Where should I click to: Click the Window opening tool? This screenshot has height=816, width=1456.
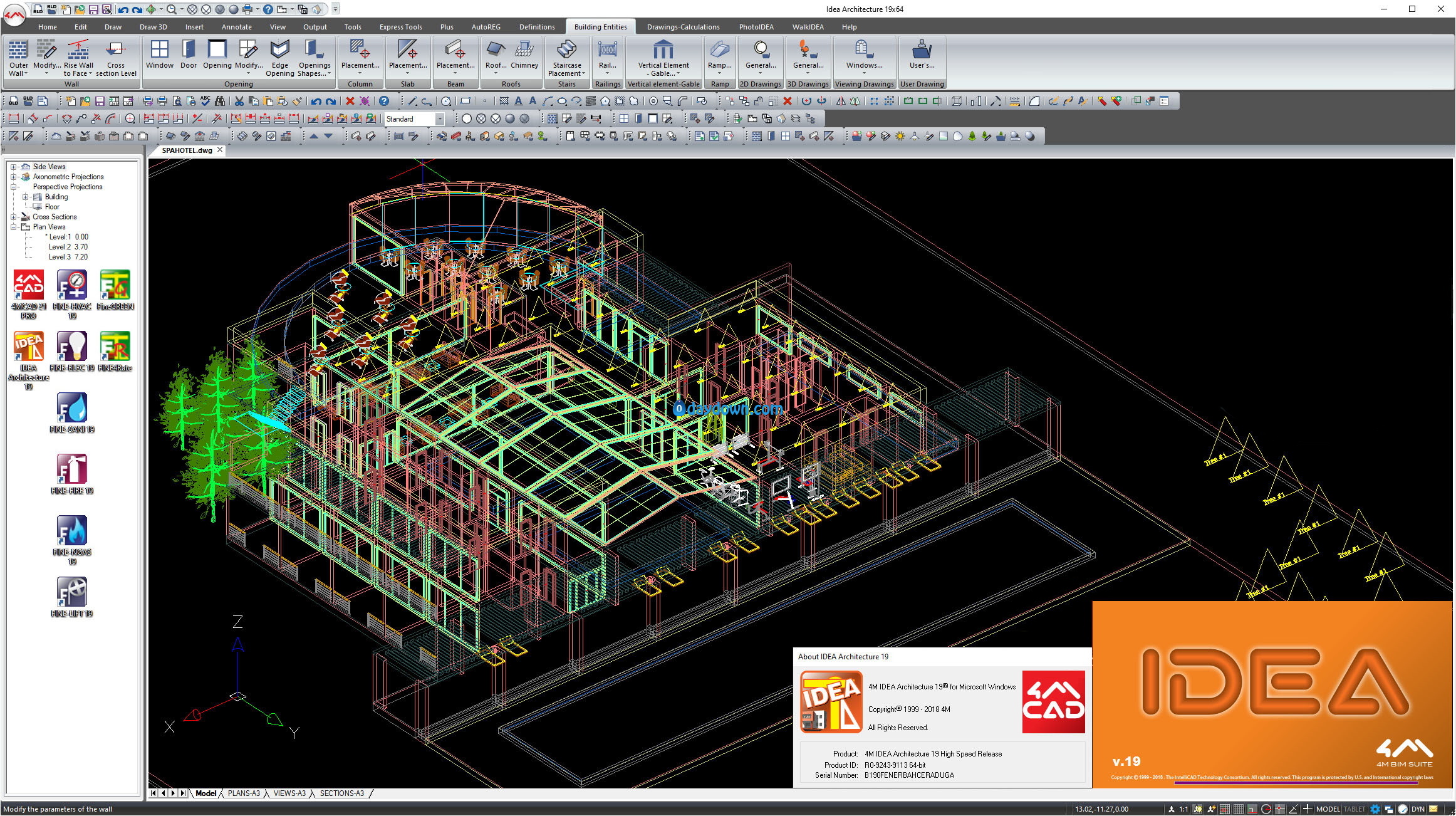pyautogui.click(x=160, y=55)
